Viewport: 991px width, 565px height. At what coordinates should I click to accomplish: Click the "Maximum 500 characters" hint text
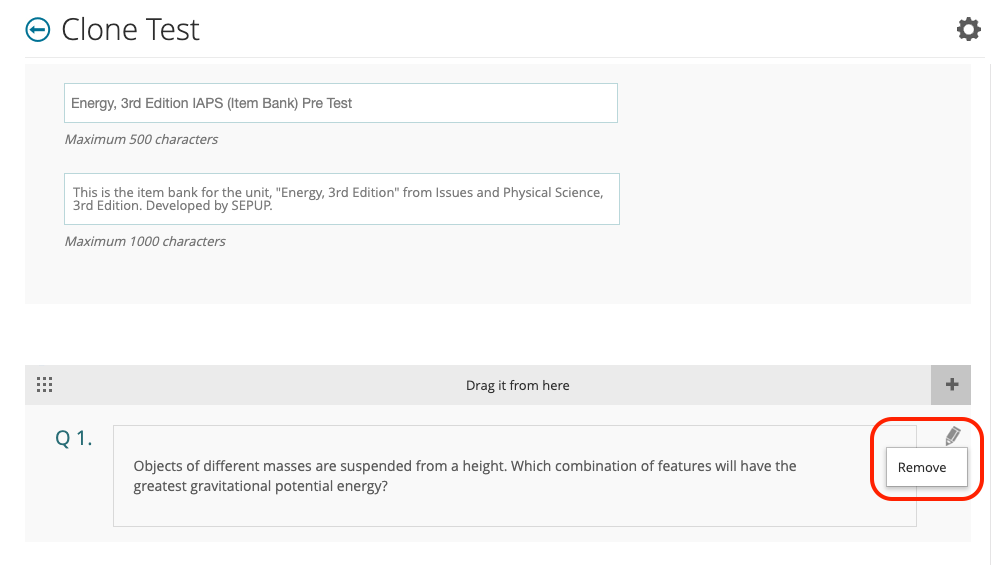[141, 139]
